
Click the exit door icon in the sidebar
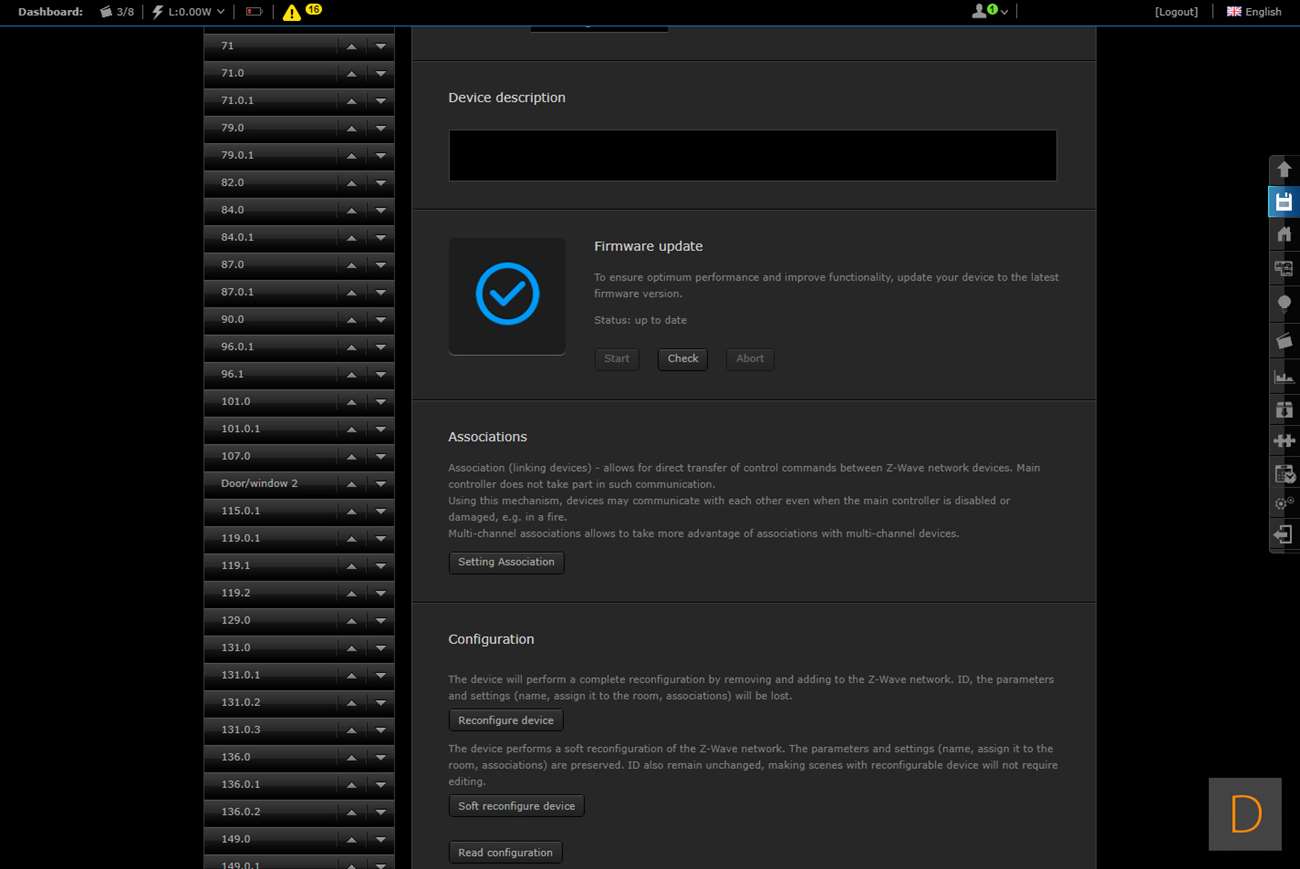(1284, 535)
